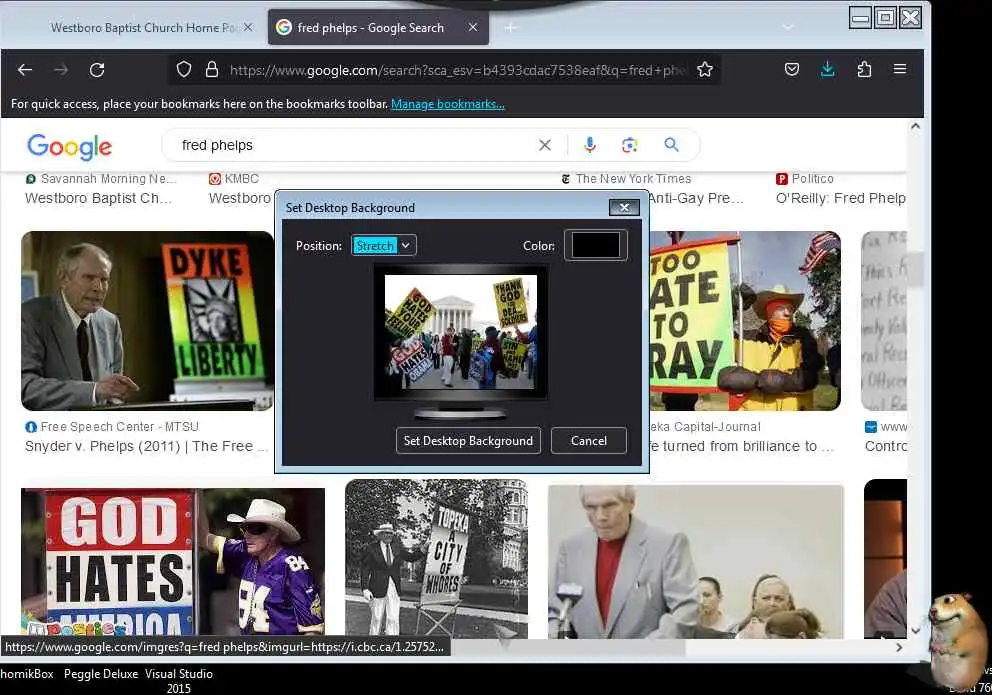
Task: Open the tracking protection shield icon
Action: pos(183,70)
